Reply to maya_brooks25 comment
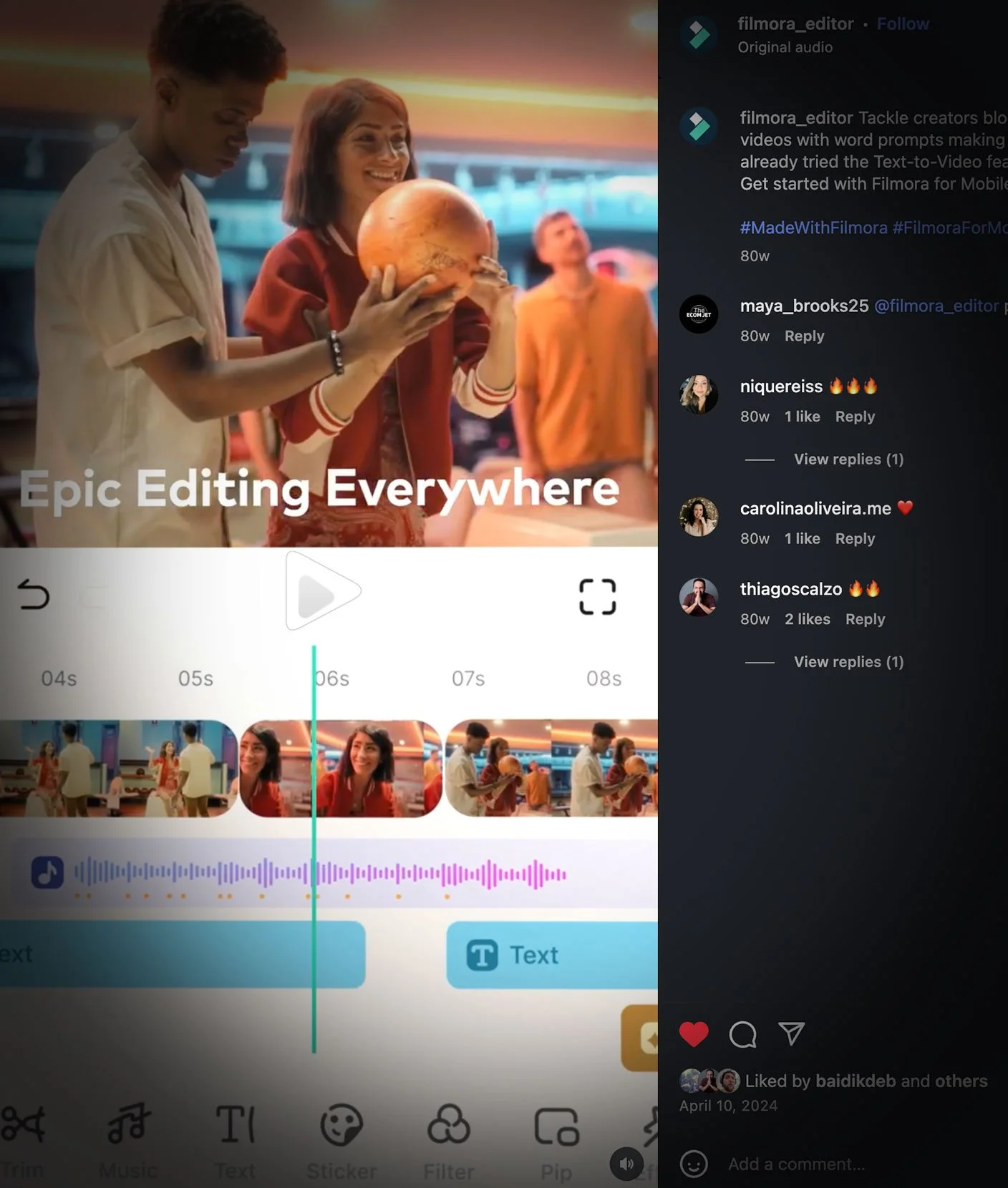Screen dimensions: 1008x1188 [804, 336]
